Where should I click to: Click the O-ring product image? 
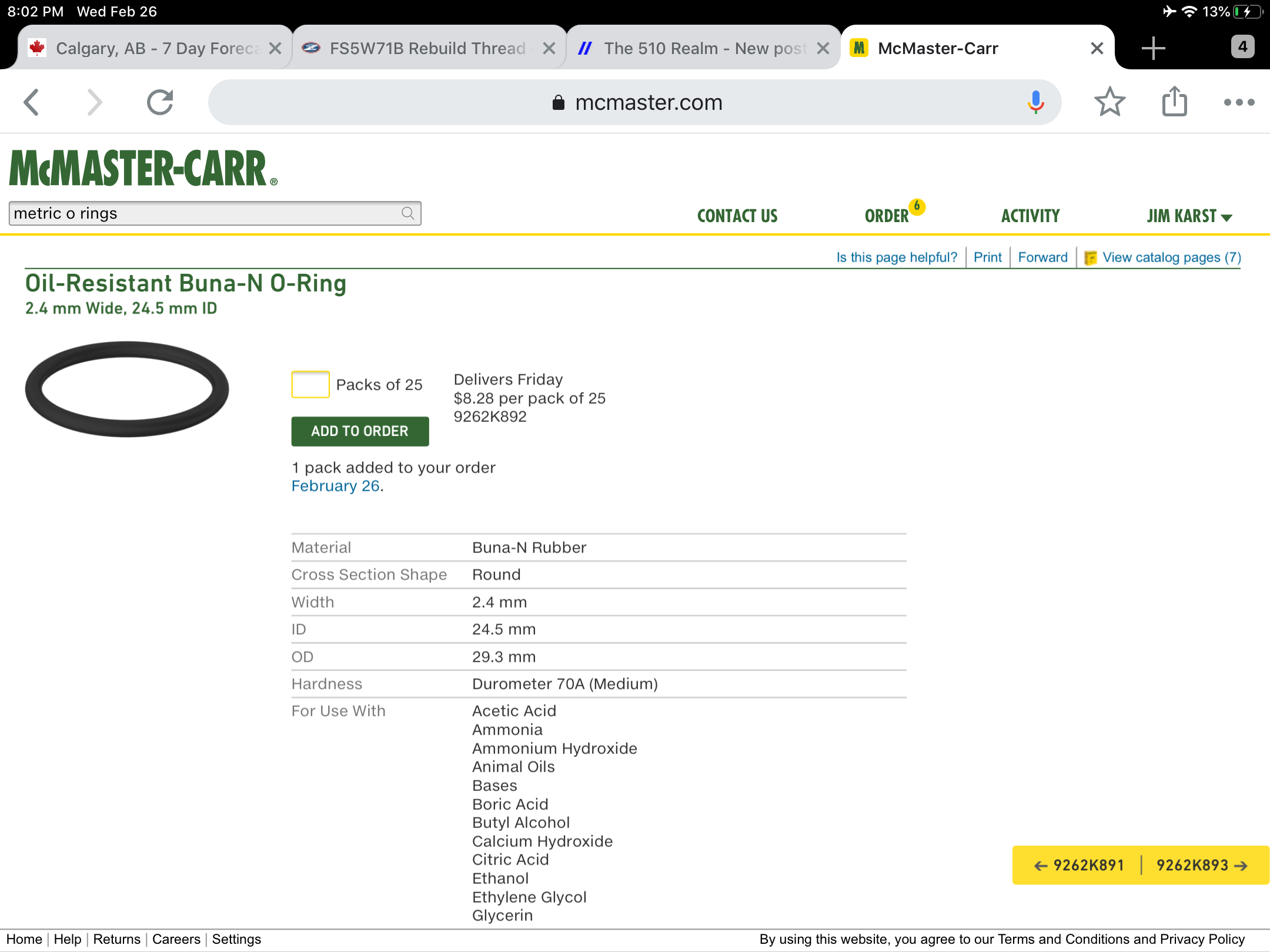click(x=127, y=388)
